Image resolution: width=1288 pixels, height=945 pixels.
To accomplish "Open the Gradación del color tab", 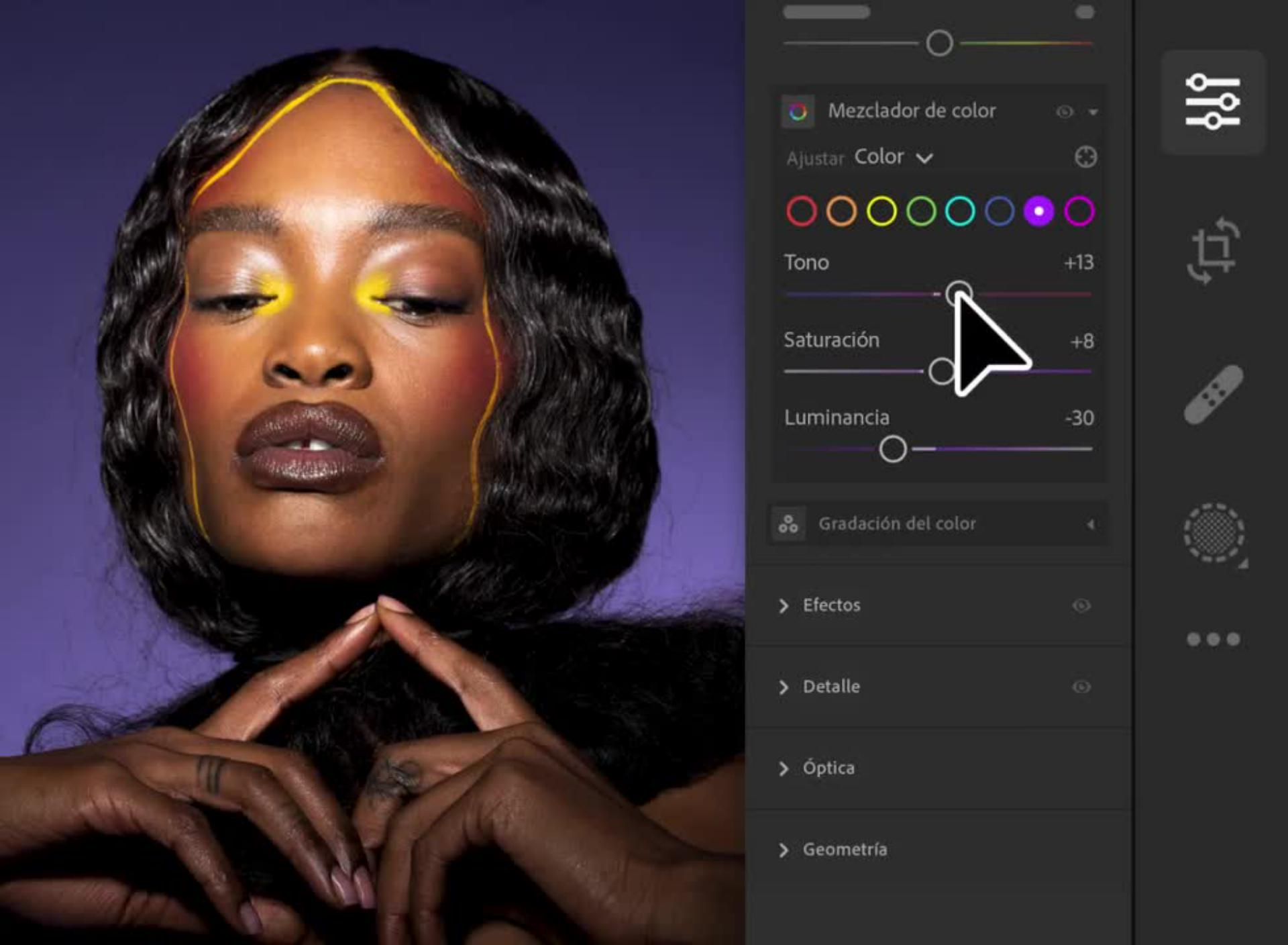I will click(897, 524).
